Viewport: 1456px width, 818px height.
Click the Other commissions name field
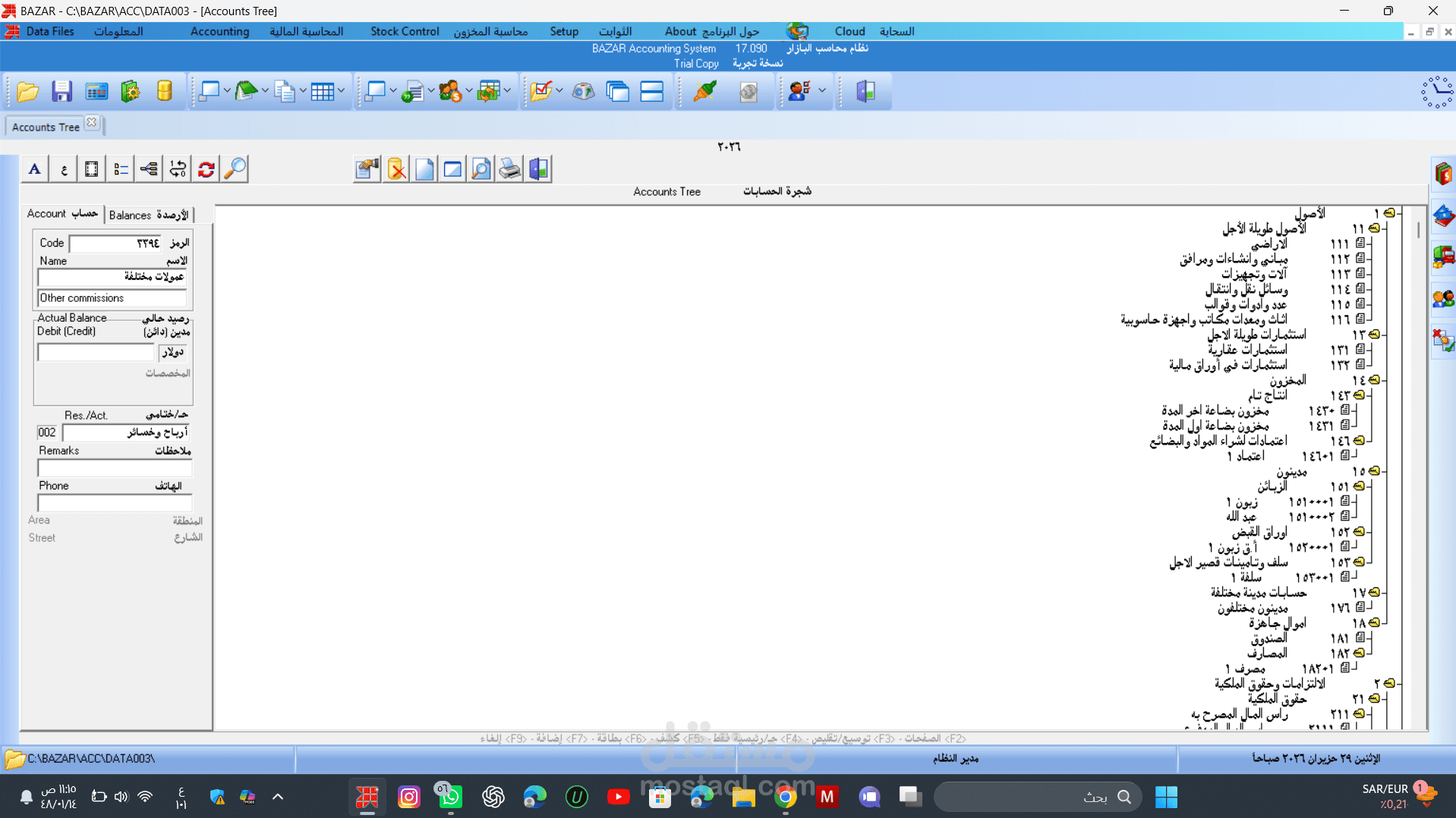112,298
